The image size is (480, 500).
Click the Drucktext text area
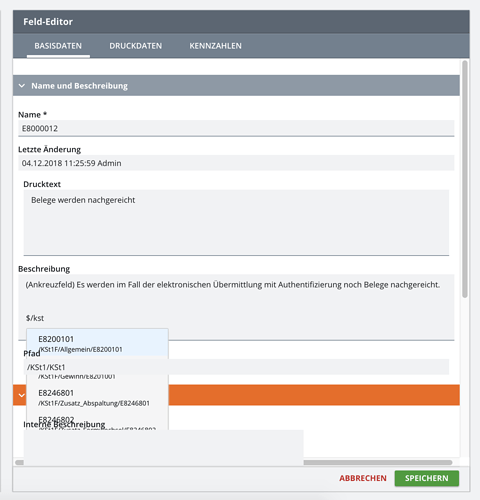pyautogui.click(x=236, y=222)
